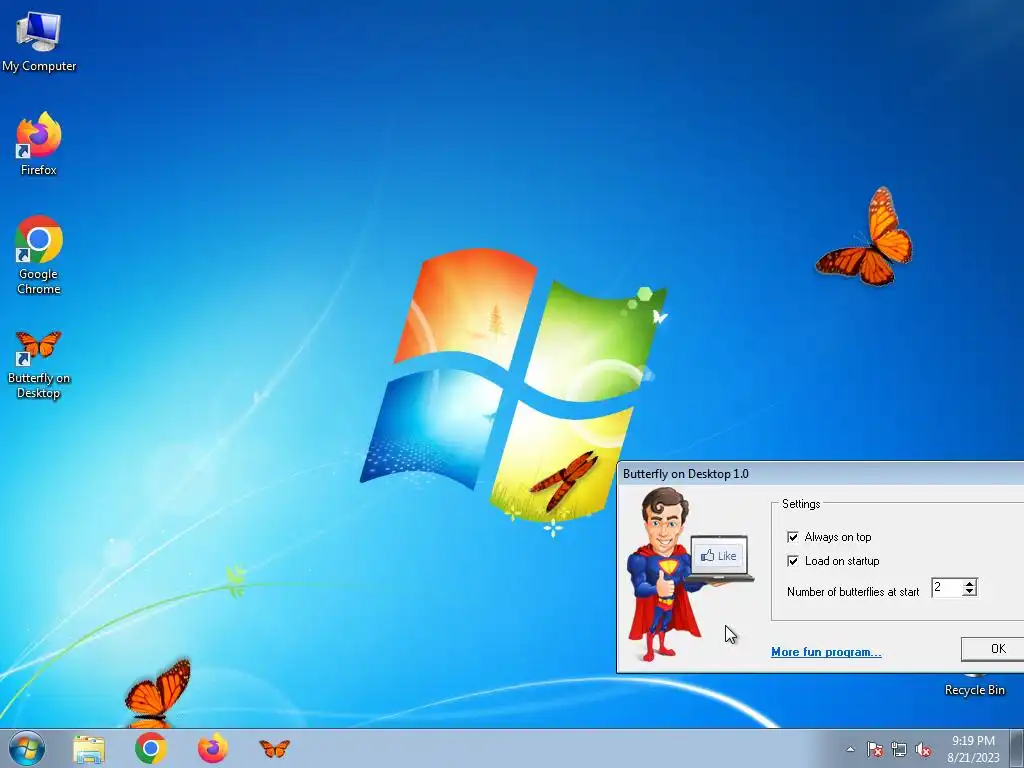Launch Chrome from the taskbar
This screenshot has height=768, width=1024.
pyautogui.click(x=151, y=748)
